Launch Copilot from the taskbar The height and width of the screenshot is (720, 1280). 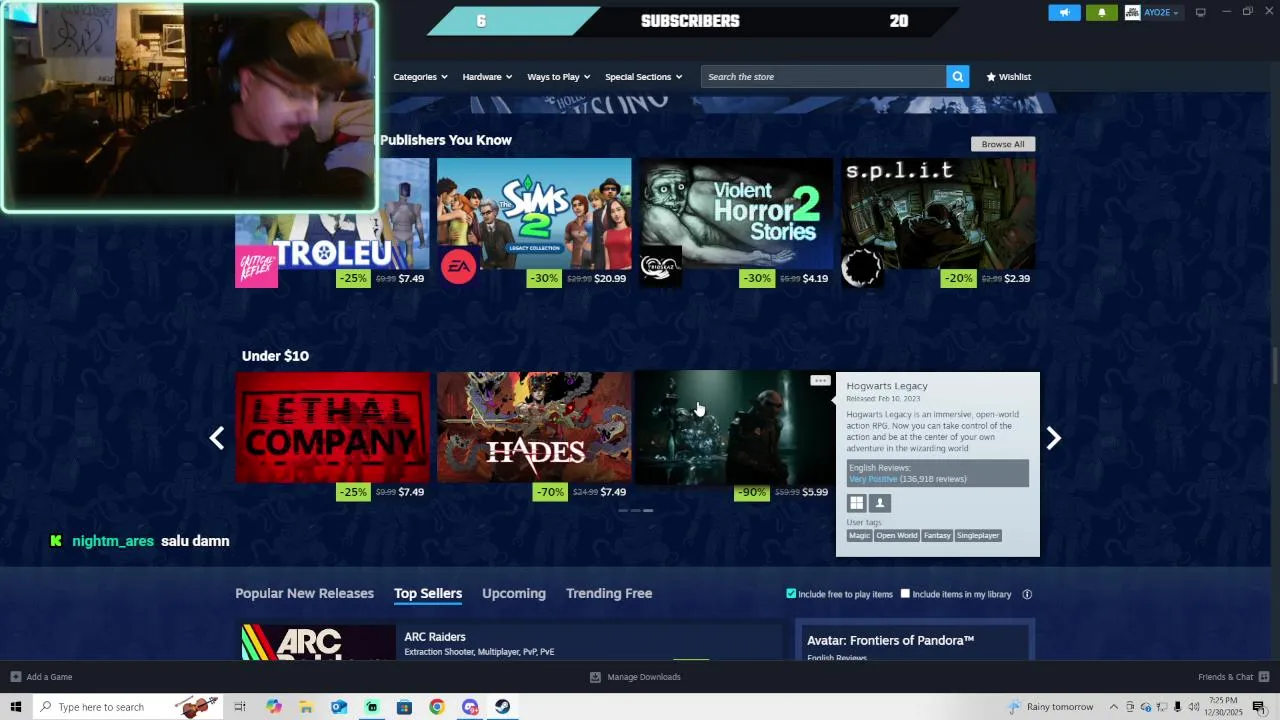pyautogui.click(x=274, y=707)
